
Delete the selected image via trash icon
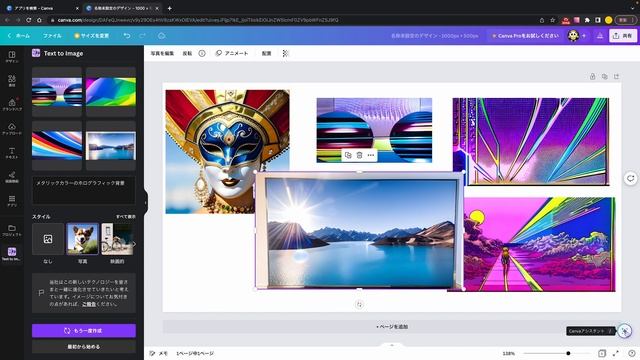pyautogui.click(x=359, y=155)
